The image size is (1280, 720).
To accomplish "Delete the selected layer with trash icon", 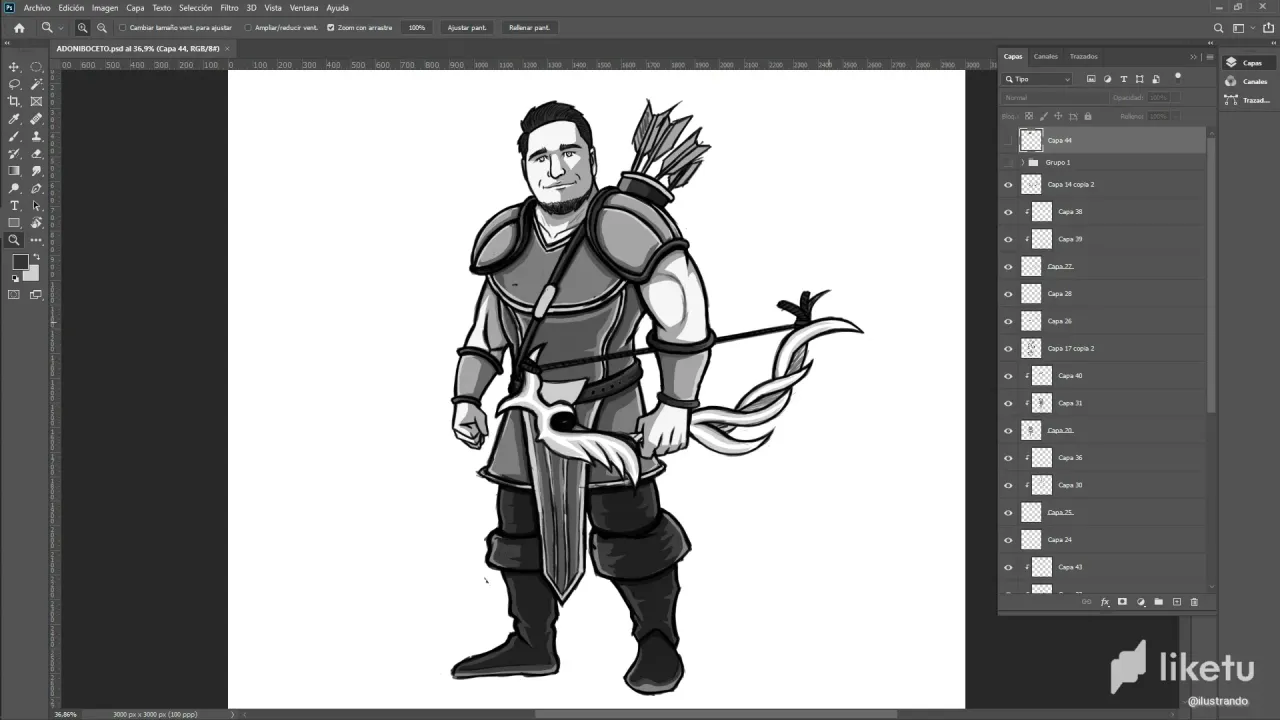I will tap(1194, 602).
